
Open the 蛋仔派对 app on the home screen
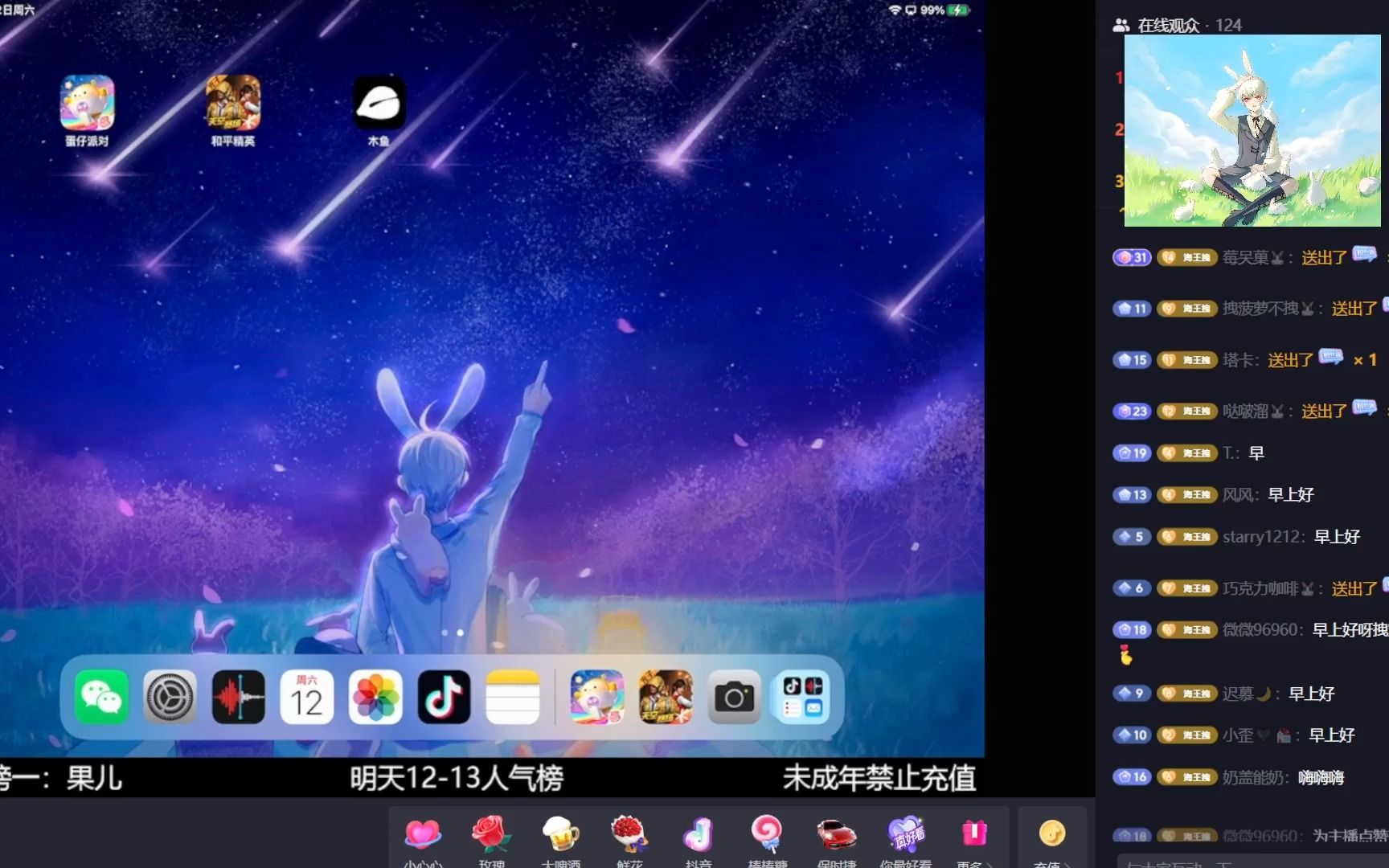tap(87, 103)
